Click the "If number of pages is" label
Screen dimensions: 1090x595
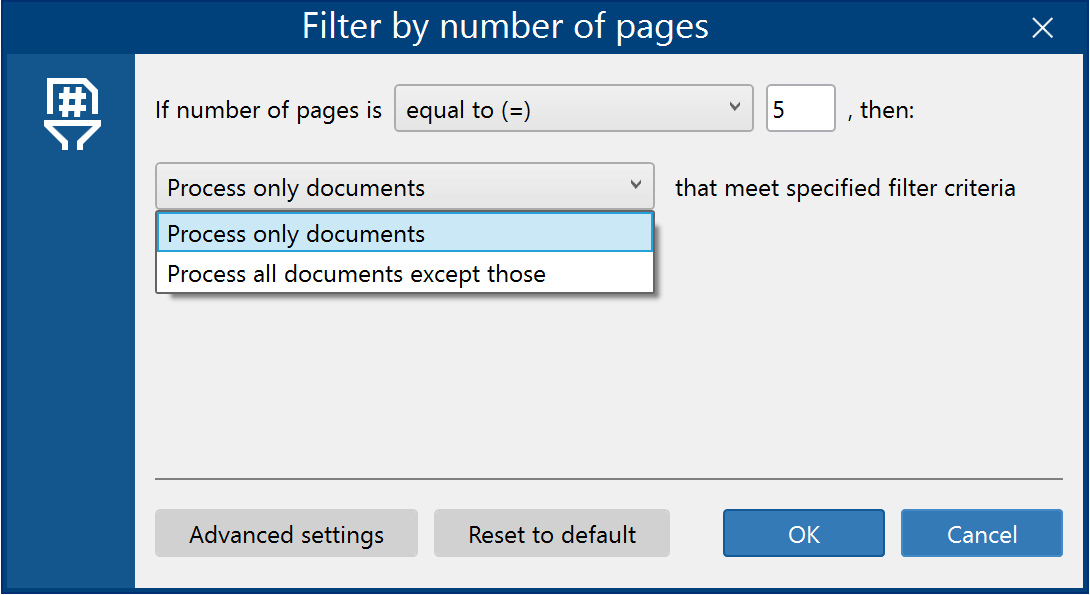[x=268, y=110]
